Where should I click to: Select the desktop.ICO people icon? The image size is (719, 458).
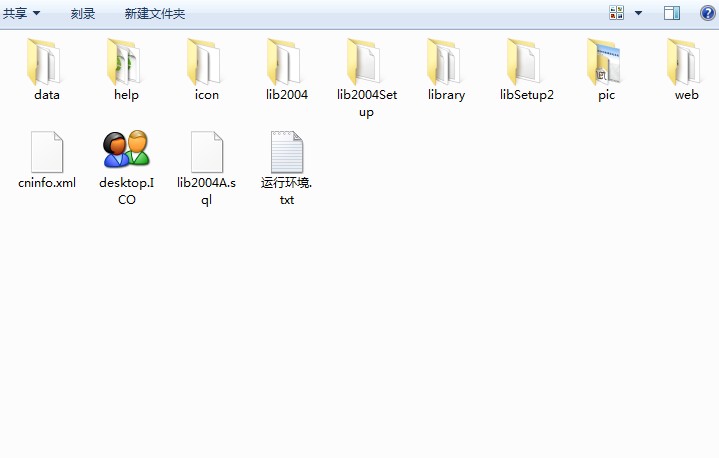pos(127,149)
